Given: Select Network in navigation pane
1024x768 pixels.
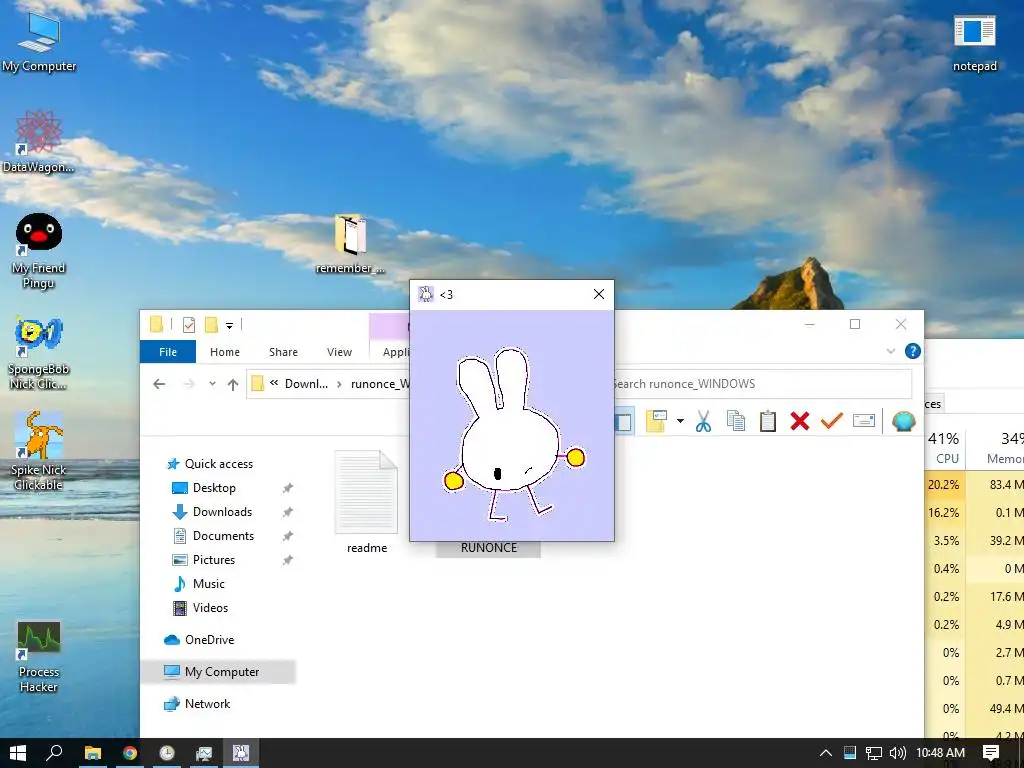Looking at the screenshot, I should [x=197, y=703].
